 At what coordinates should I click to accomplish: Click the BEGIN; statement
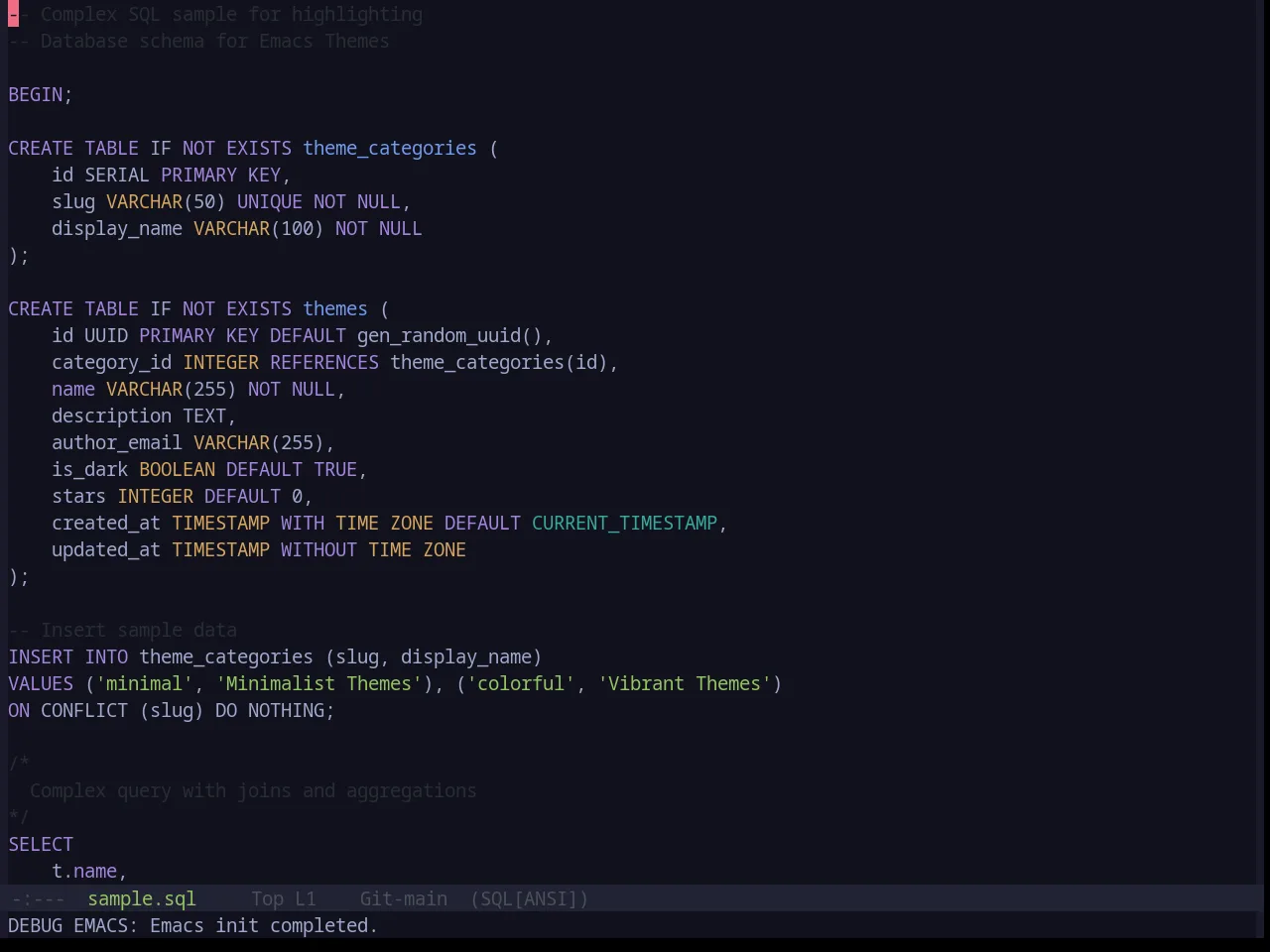click(x=41, y=94)
